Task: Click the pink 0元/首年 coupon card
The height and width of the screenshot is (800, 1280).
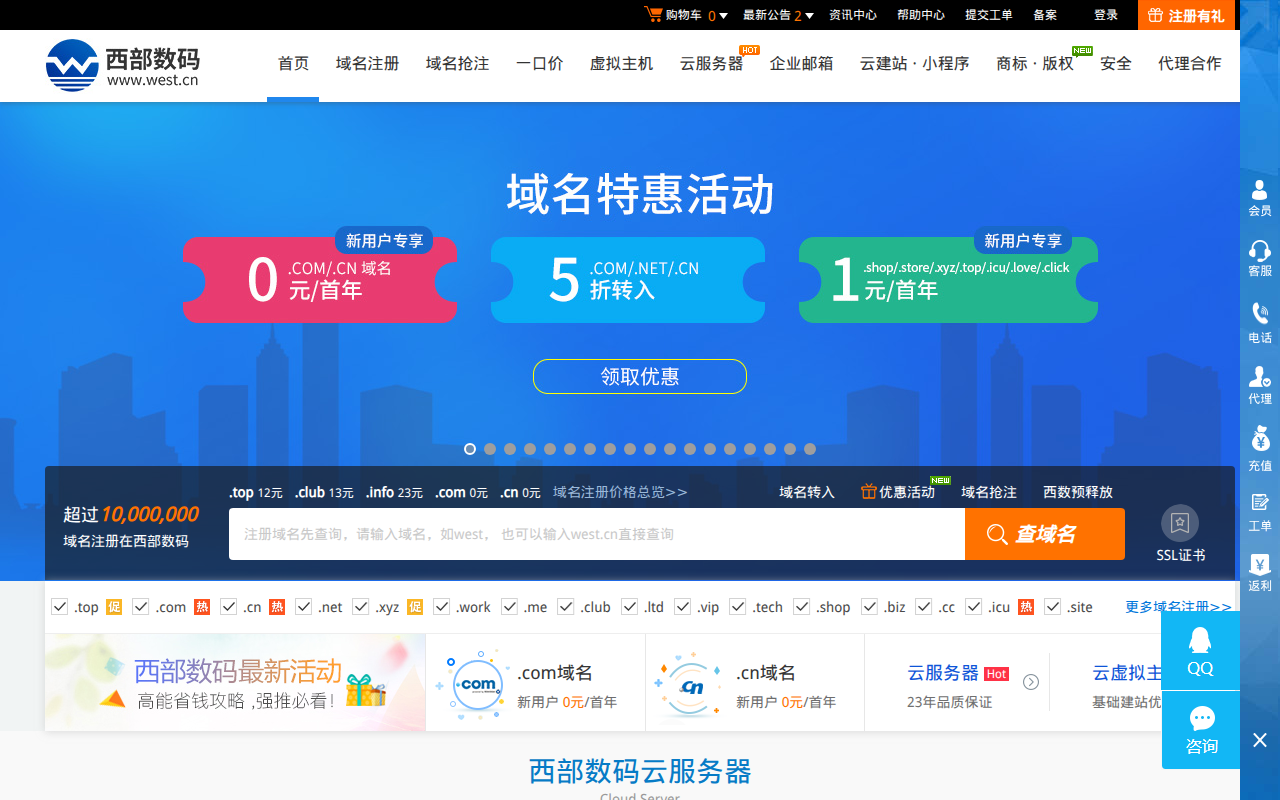Action: tap(320, 280)
